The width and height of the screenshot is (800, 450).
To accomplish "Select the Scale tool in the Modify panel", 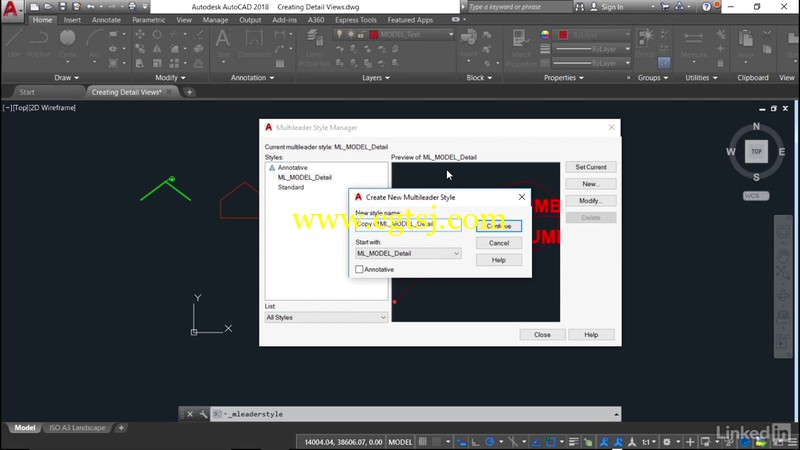I will click(x=157, y=63).
